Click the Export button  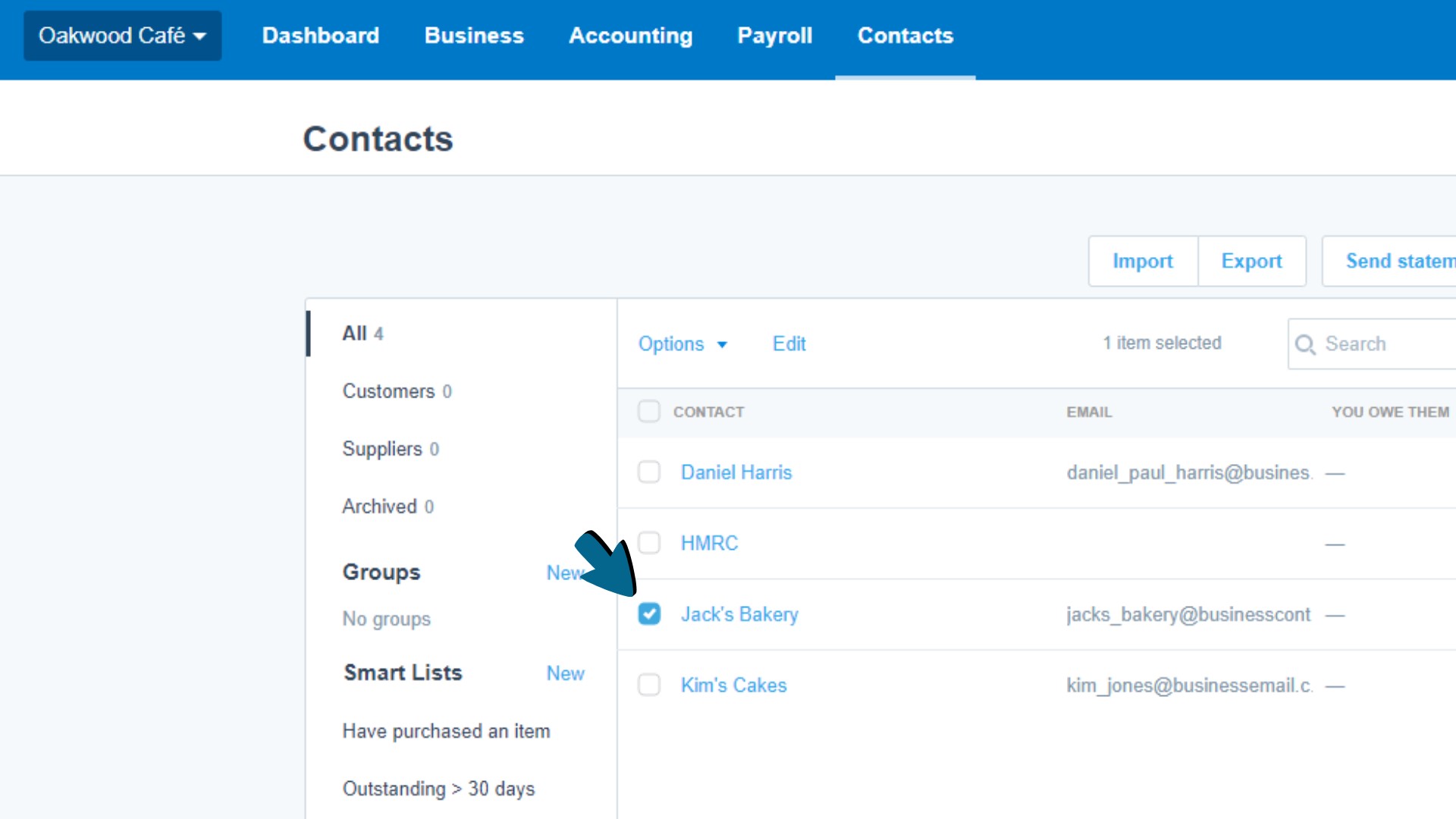pos(1251,261)
